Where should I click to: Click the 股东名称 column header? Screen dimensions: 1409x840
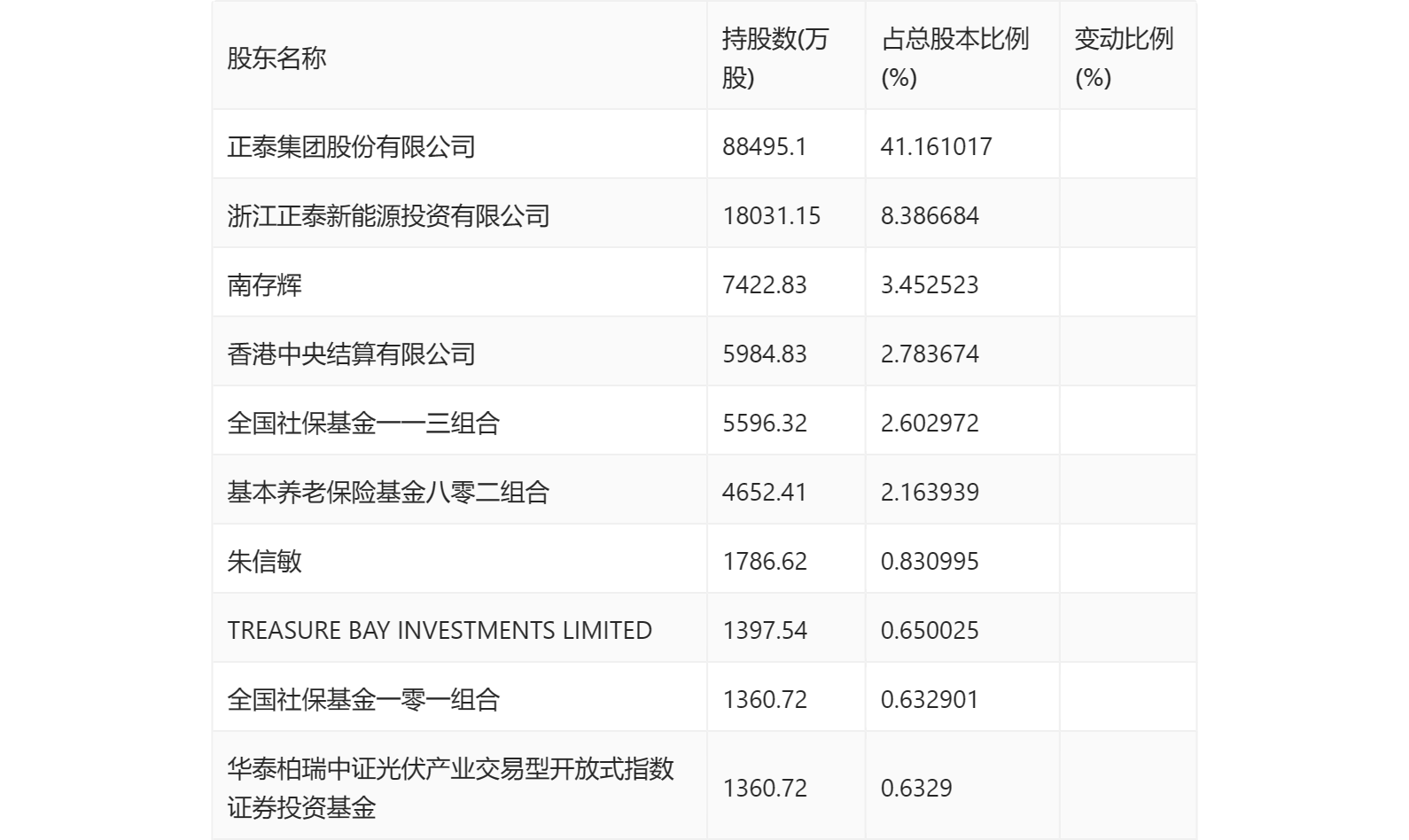point(277,58)
